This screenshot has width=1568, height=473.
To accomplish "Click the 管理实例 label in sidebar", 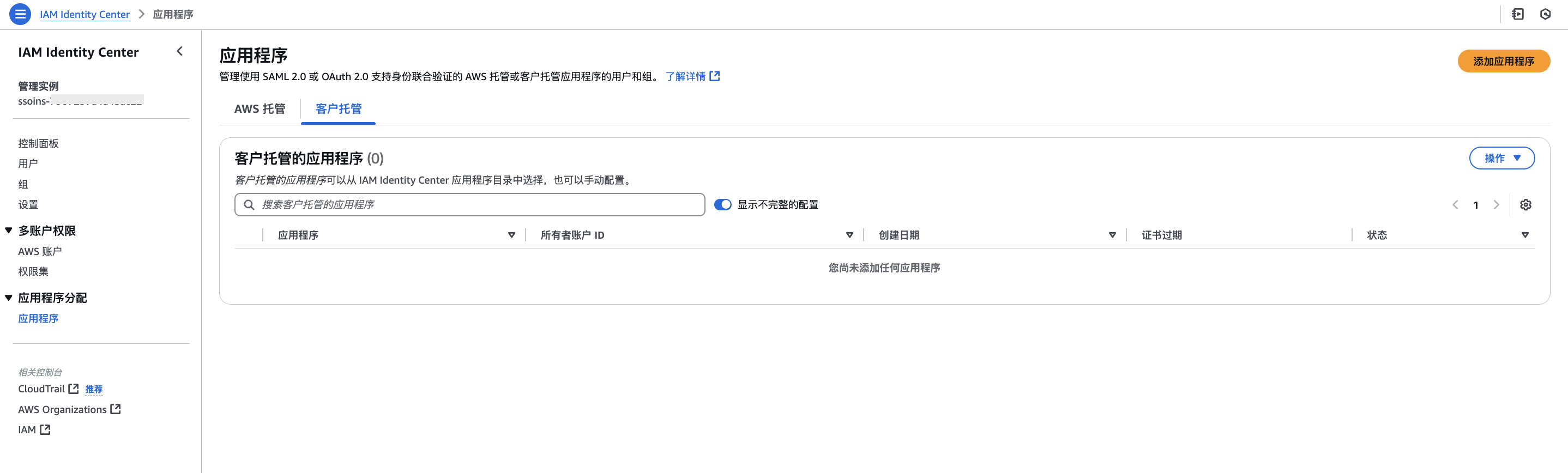I will click(x=38, y=86).
